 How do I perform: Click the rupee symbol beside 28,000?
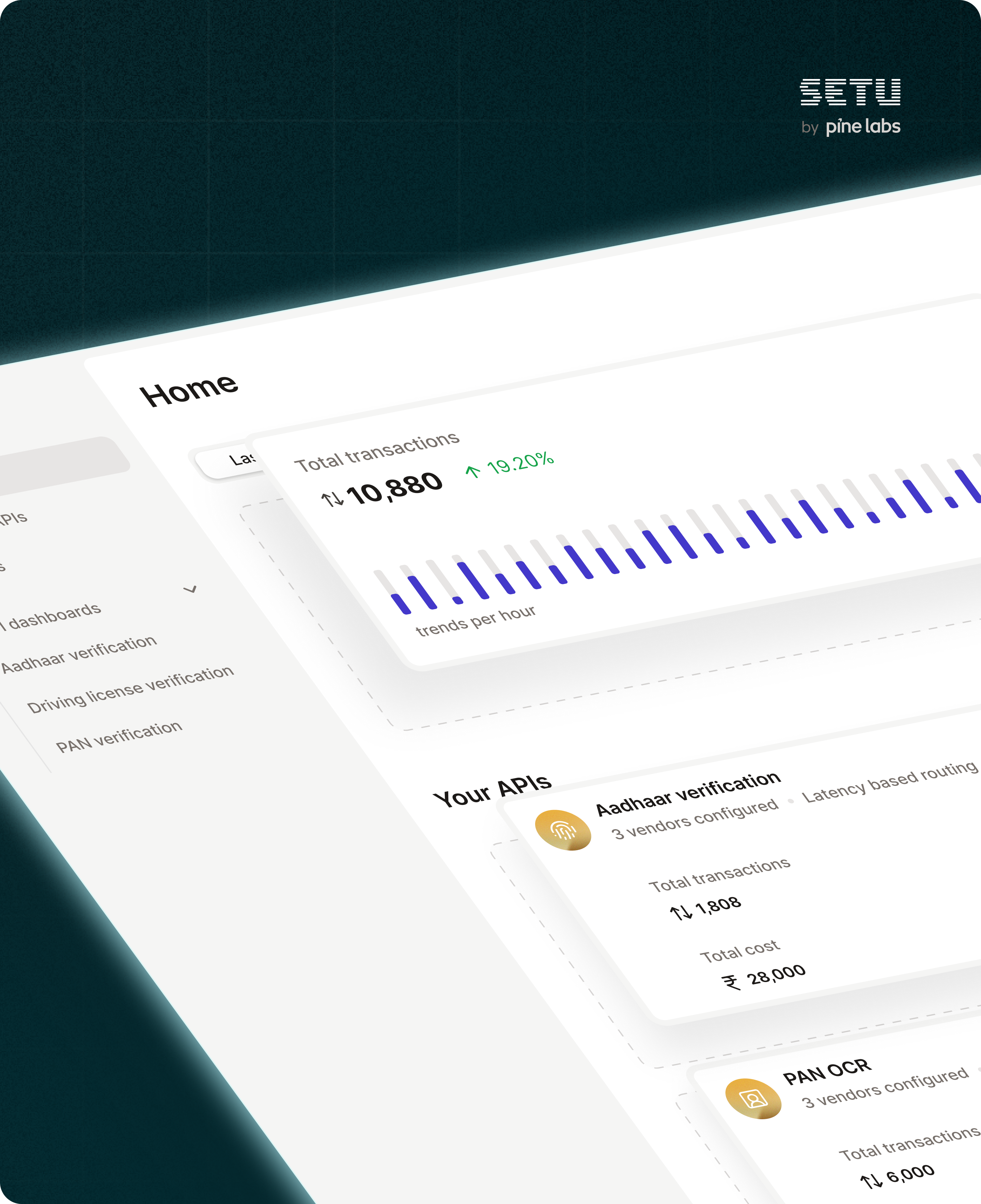tap(731, 983)
